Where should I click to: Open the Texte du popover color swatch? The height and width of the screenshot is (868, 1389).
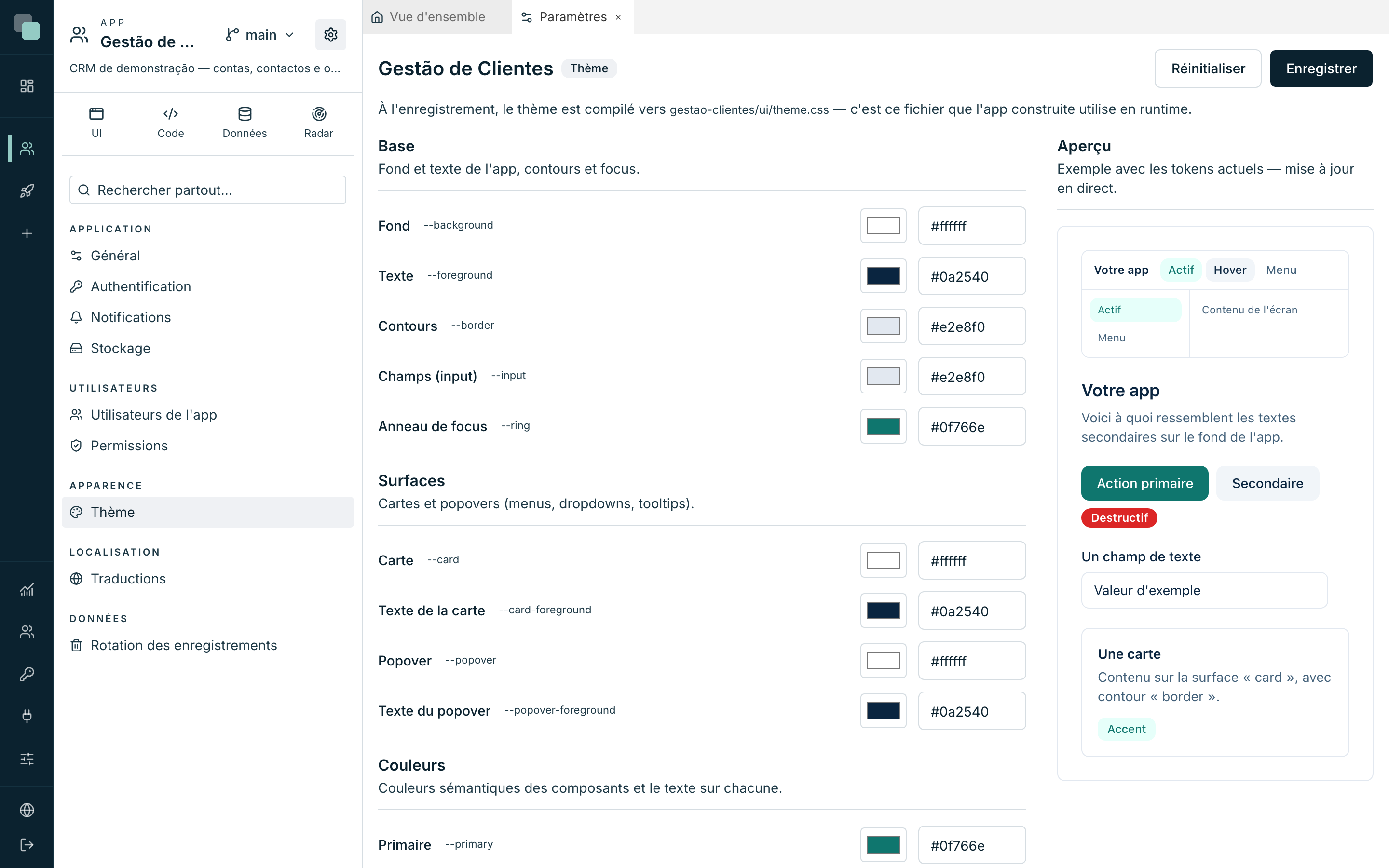883,711
